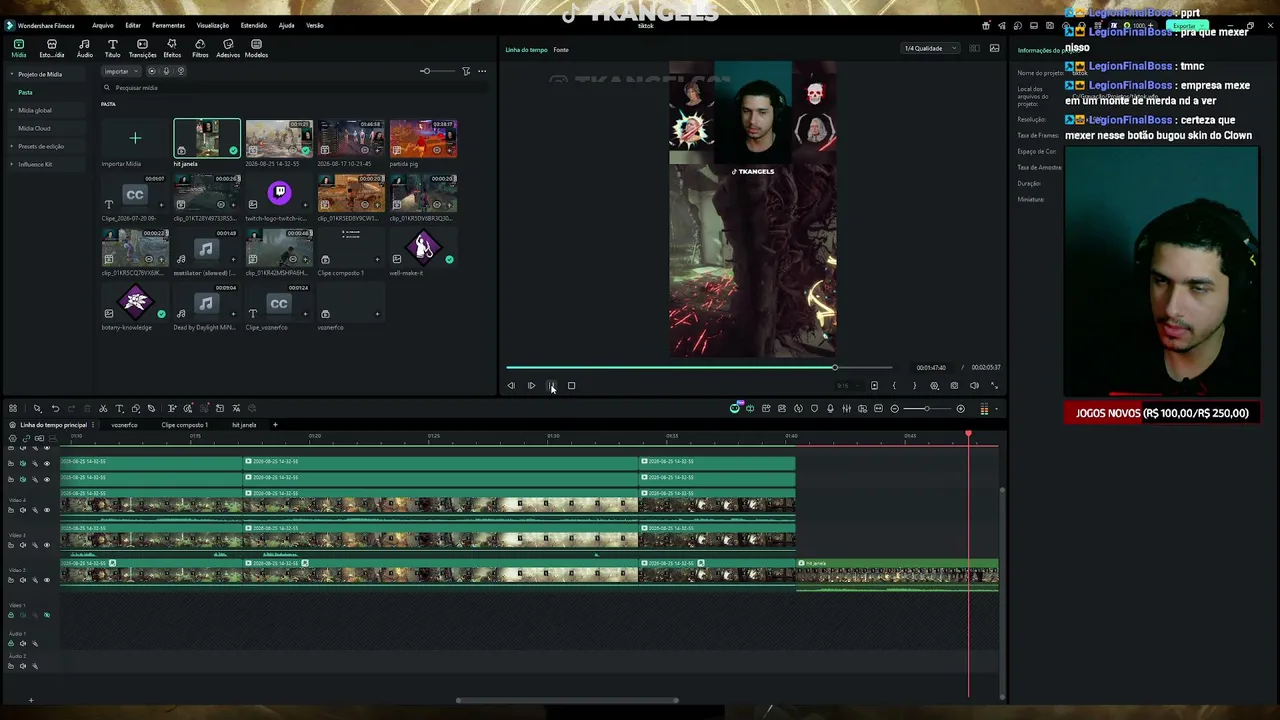The height and width of the screenshot is (720, 1280).
Task: Stop the preview playback
Action: tap(571, 386)
